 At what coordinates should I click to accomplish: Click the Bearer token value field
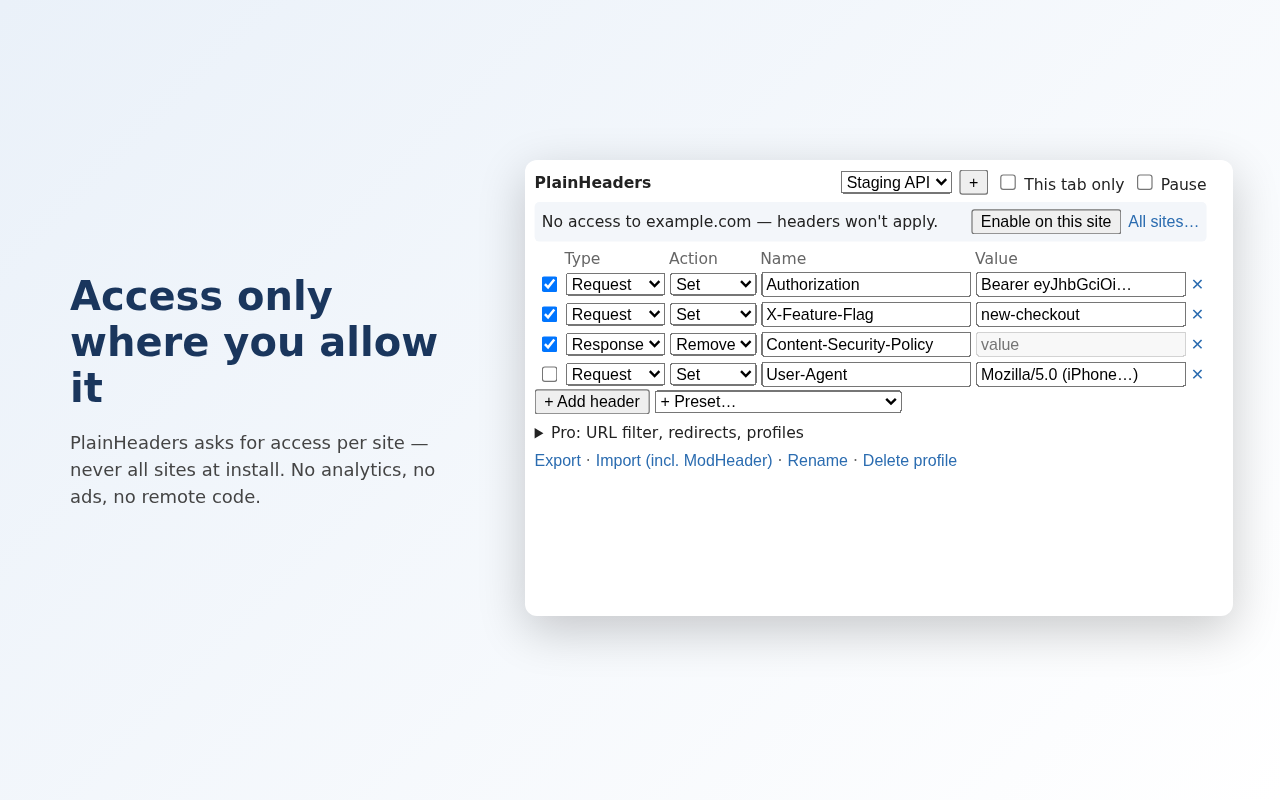point(1081,284)
